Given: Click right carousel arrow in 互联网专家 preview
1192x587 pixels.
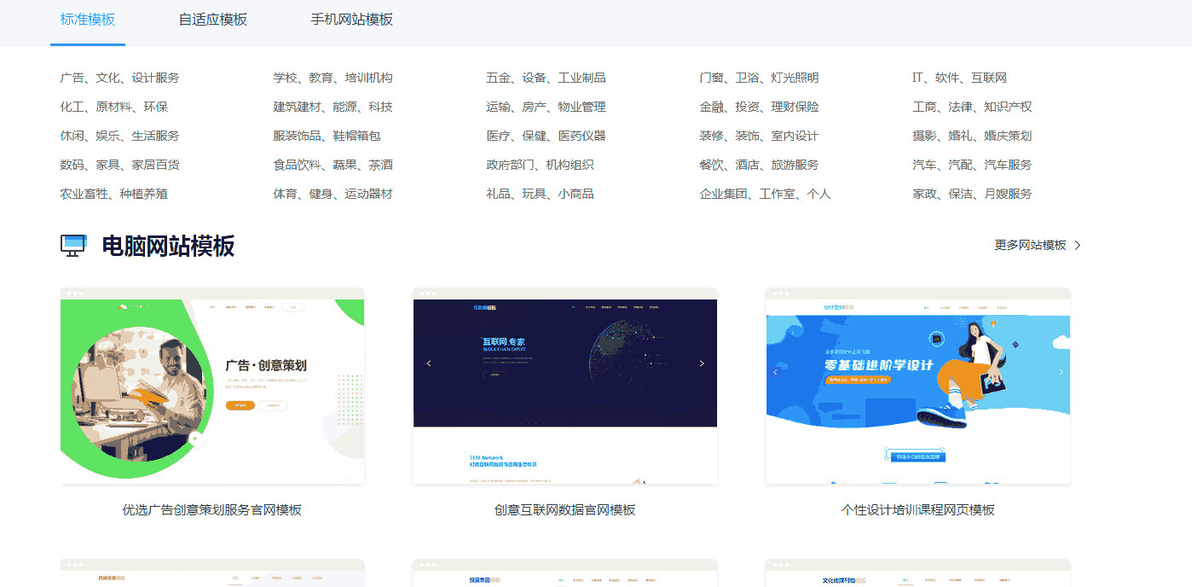Looking at the screenshot, I should pos(702,363).
